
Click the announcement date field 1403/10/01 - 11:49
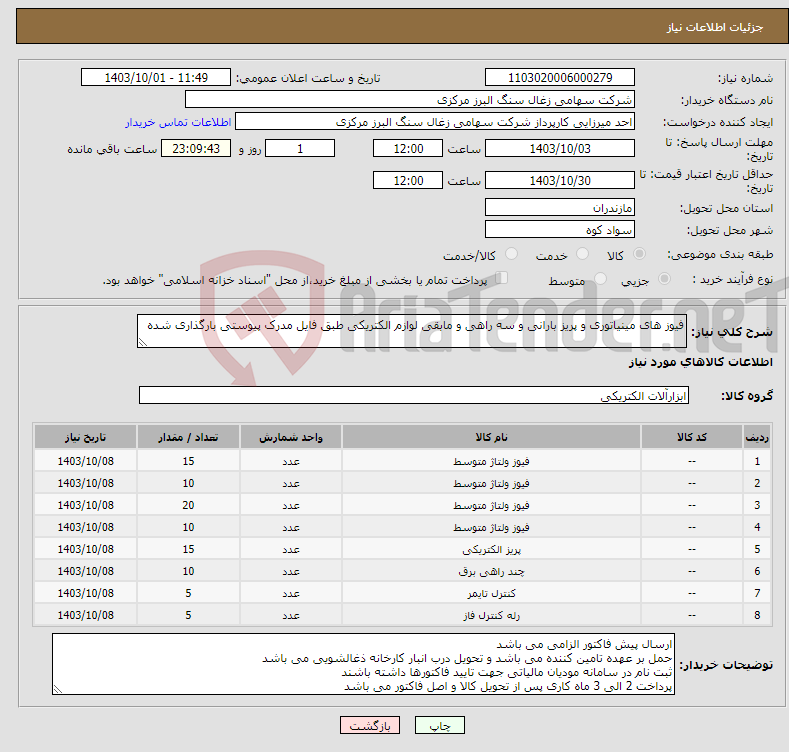tap(156, 78)
